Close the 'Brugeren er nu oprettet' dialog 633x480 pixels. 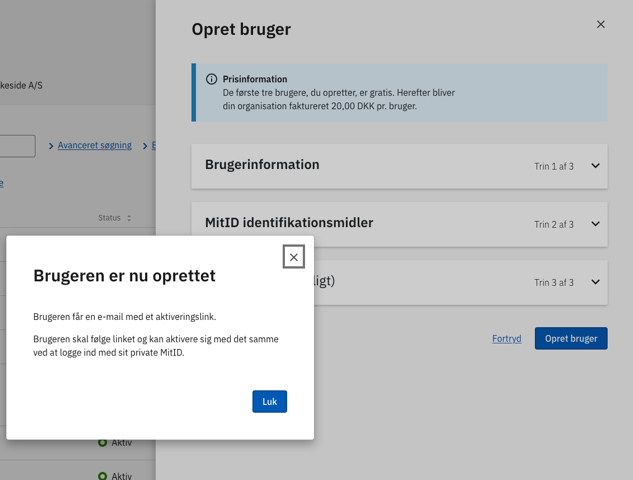(x=293, y=257)
